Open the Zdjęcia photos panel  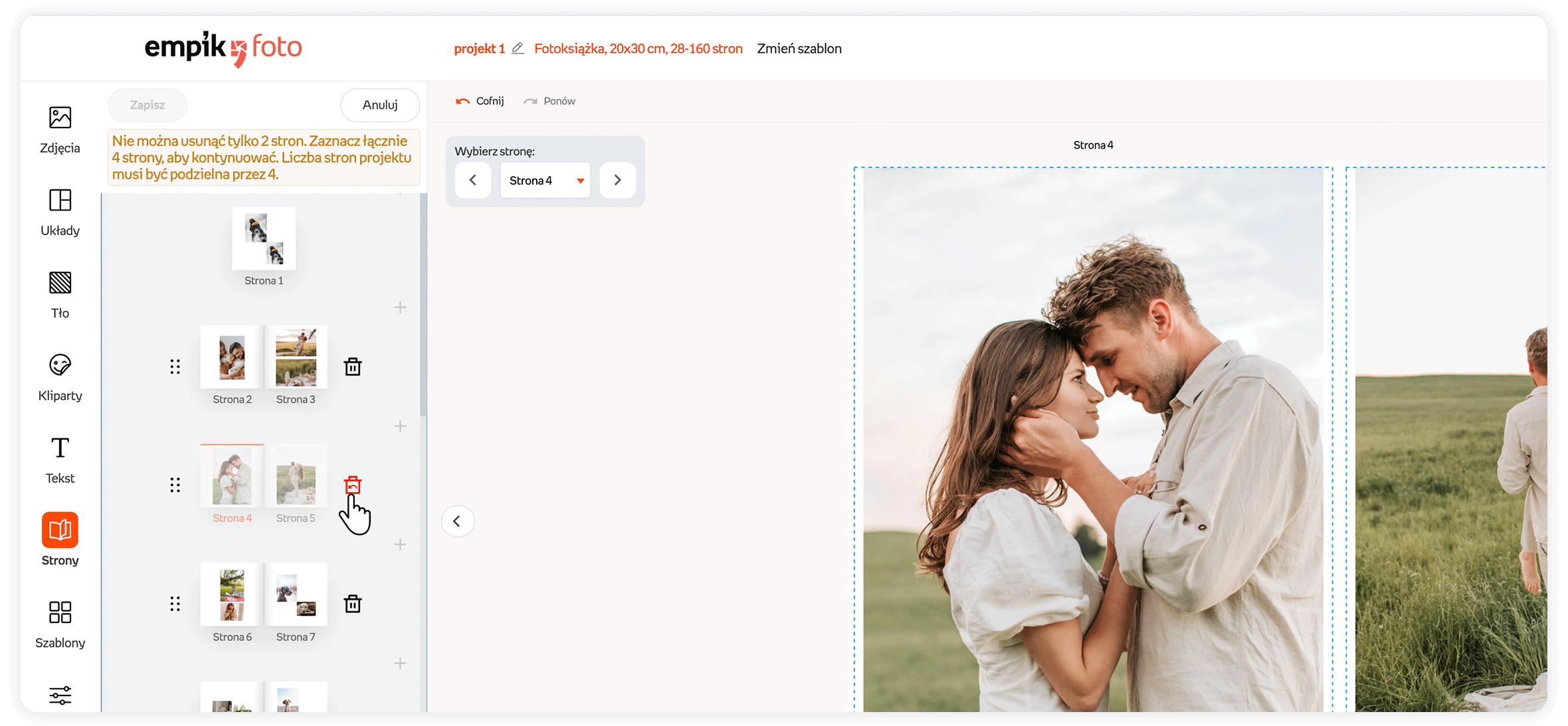coord(60,129)
